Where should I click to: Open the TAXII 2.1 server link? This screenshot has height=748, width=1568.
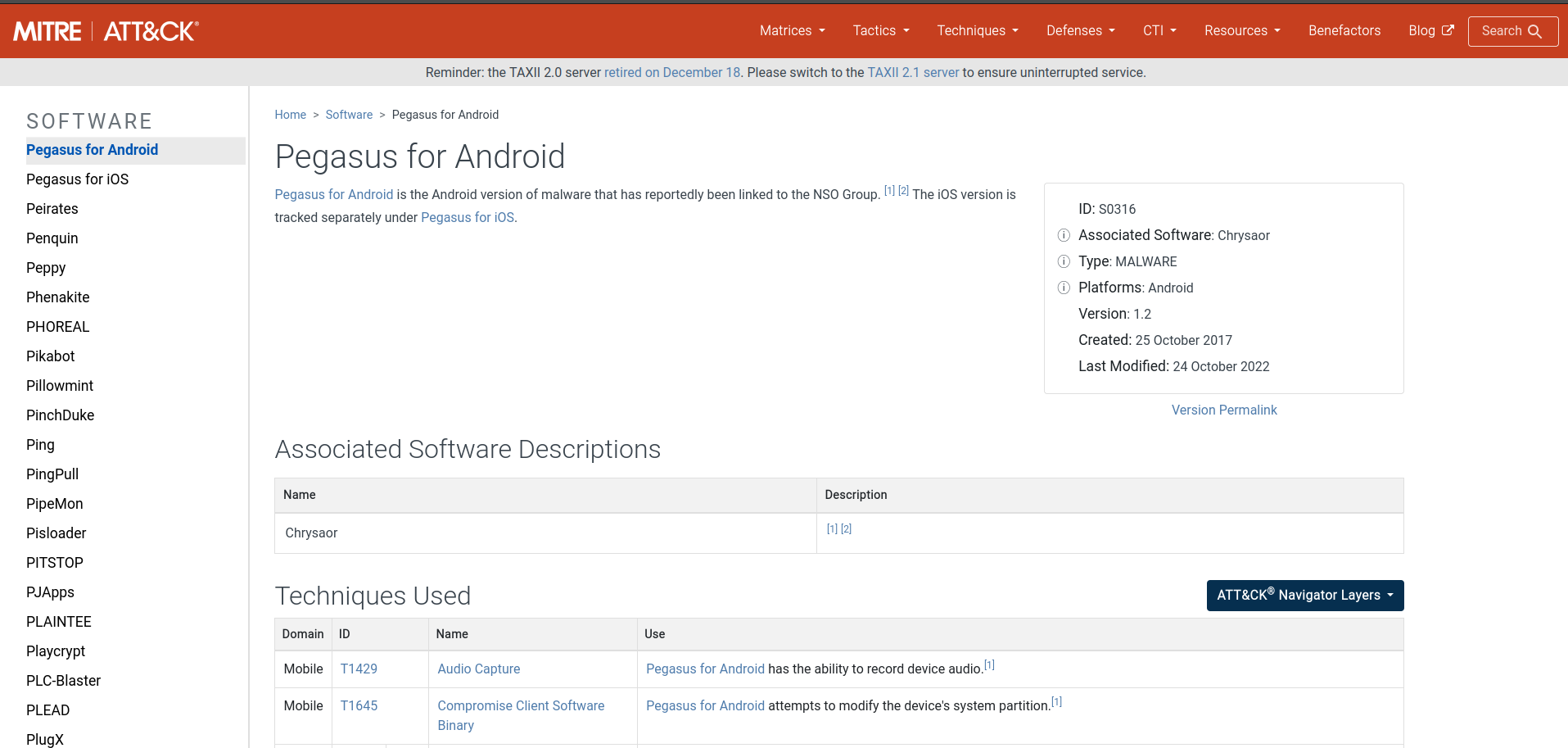click(x=913, y=73)
